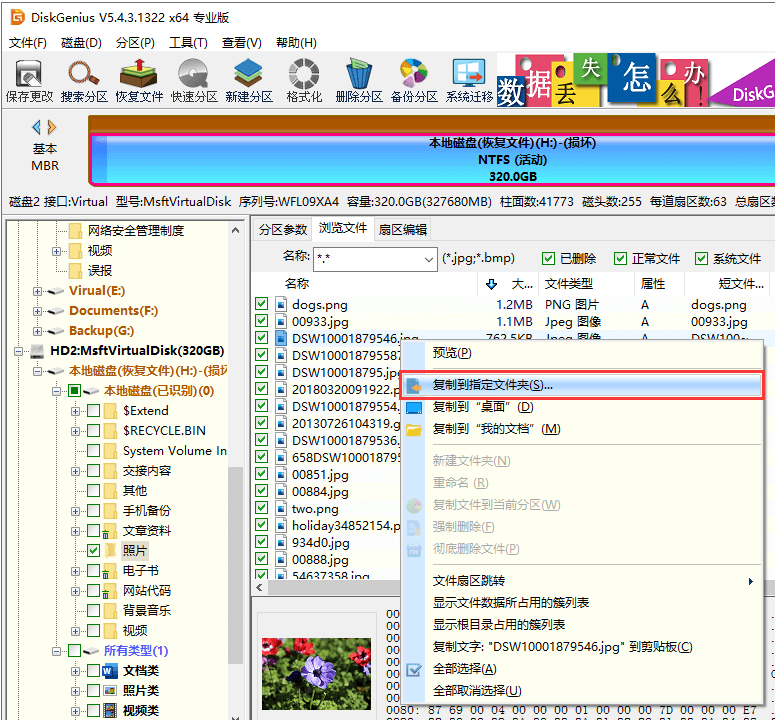The height and width of the screenshot is (722, 776).
Task: Launch the 恢复文件 file recovery tool
Action: pyautogui.click(x=139, y=80)
